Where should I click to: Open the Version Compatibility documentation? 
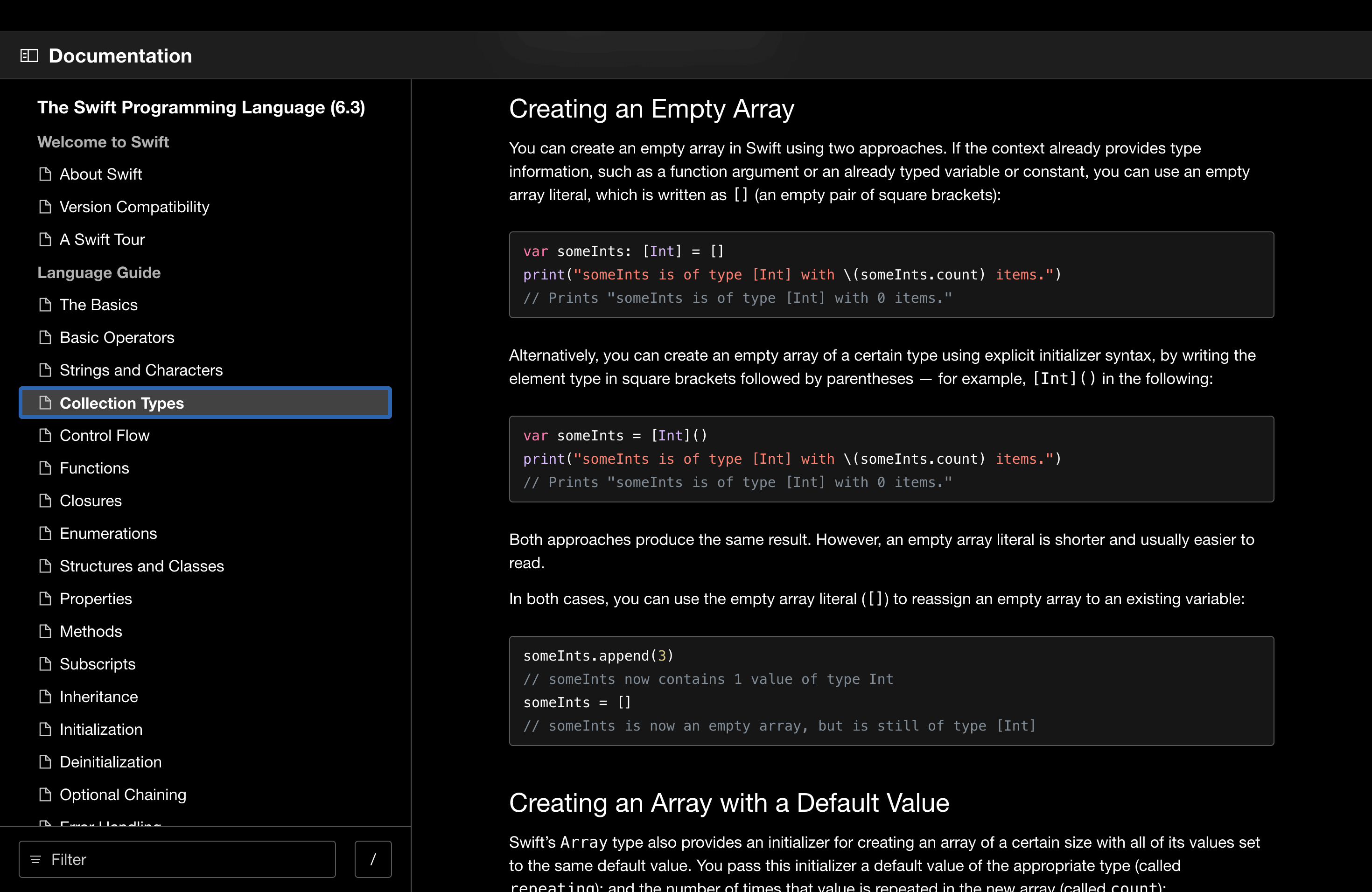point(134,207)
